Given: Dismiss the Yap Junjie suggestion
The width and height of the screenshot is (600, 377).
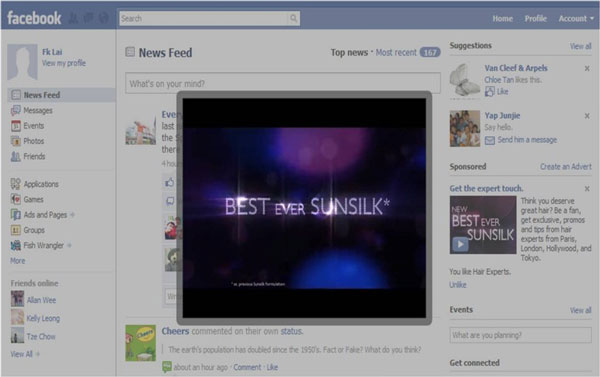Looking at the screenshot, I should coord(587,116).
